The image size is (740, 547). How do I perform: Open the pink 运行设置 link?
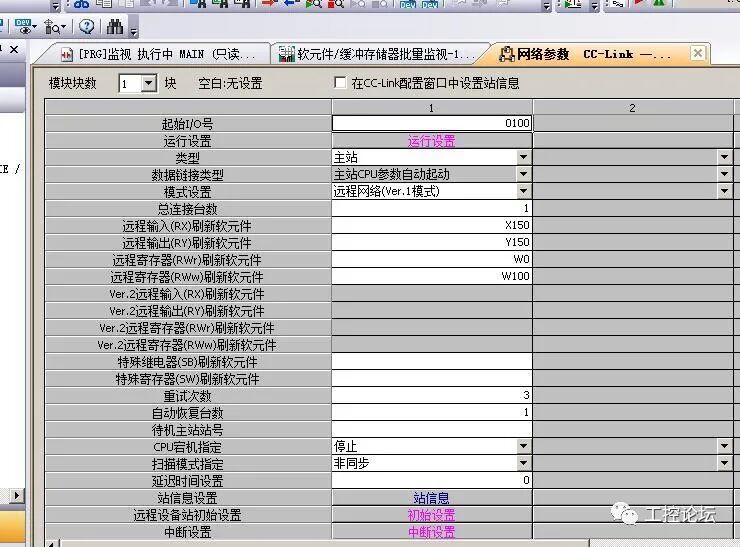click(431, 141)
